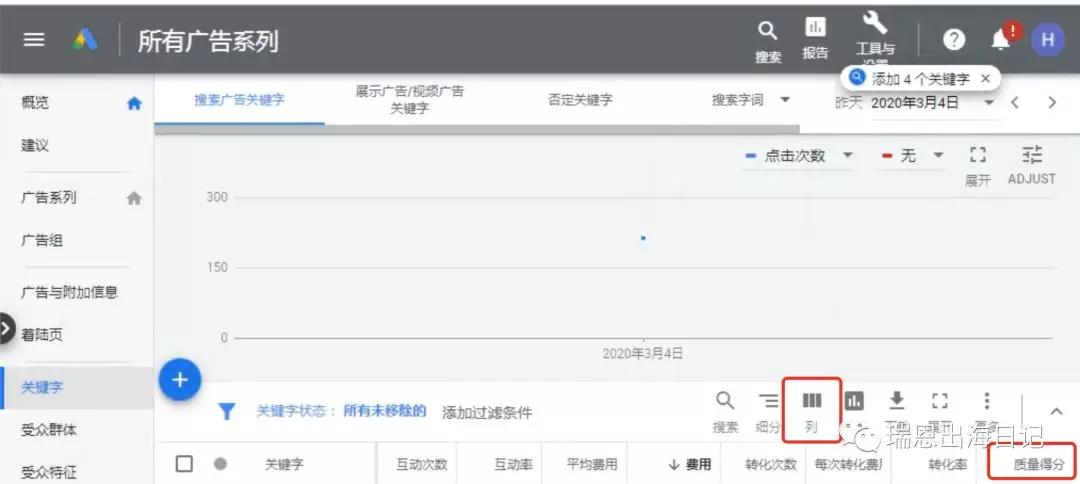Image resolution: width=1080 pixels, height=484 pixels.
Task: Select 着陆页 in the sidebar
Action: (x=42, y=335)
